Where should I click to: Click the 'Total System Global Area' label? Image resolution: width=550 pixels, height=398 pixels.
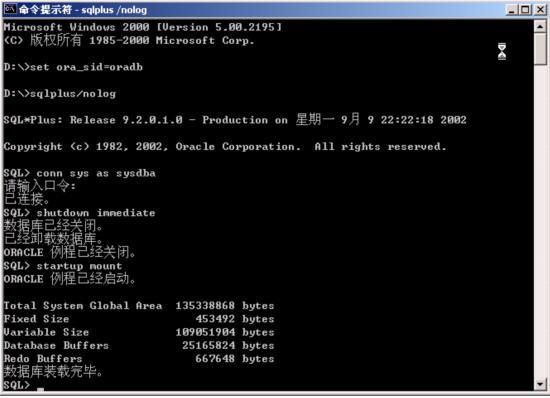tap(83, 305)
